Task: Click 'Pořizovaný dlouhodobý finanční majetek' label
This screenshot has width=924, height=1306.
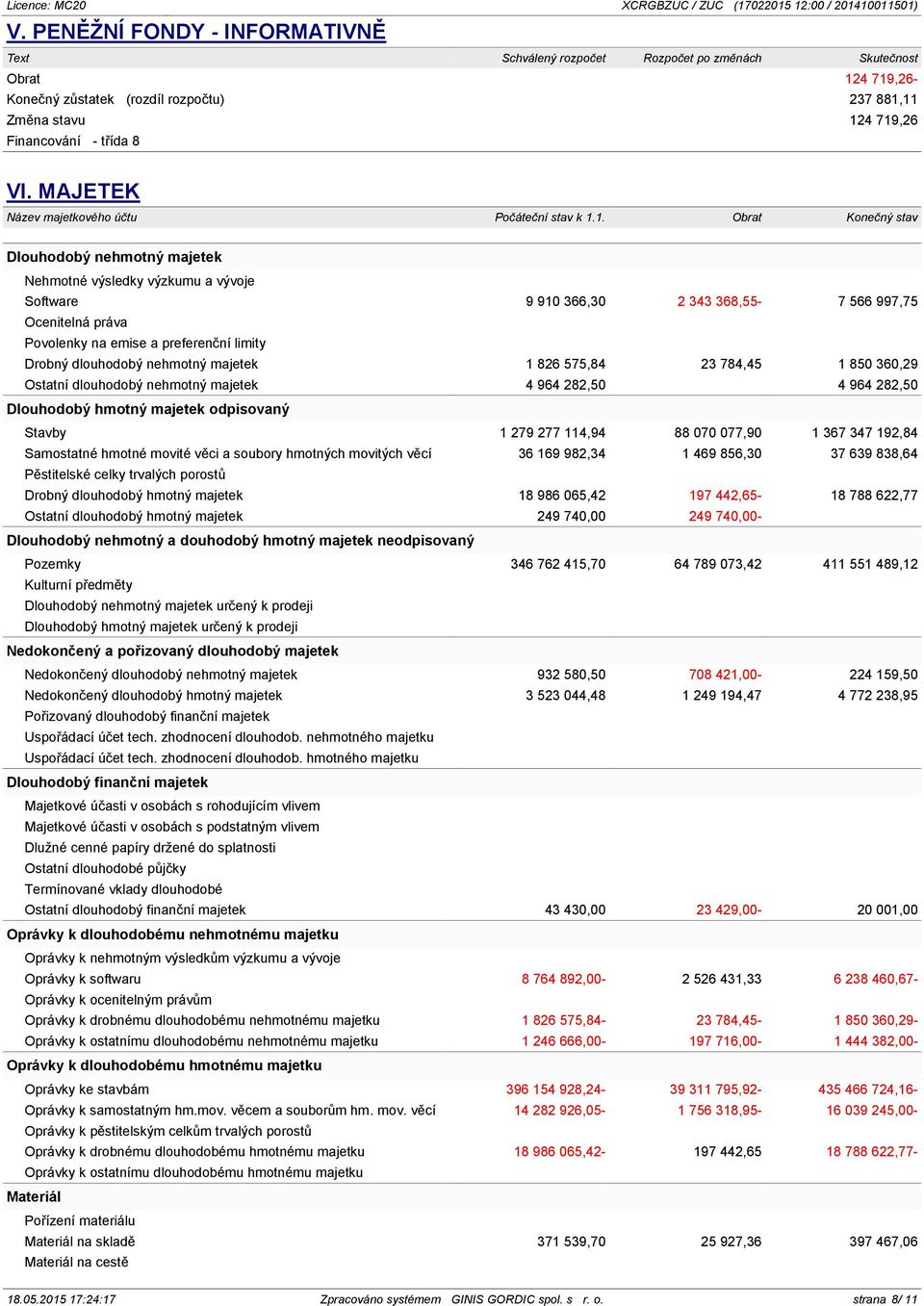Action: [x=147, y=716]
